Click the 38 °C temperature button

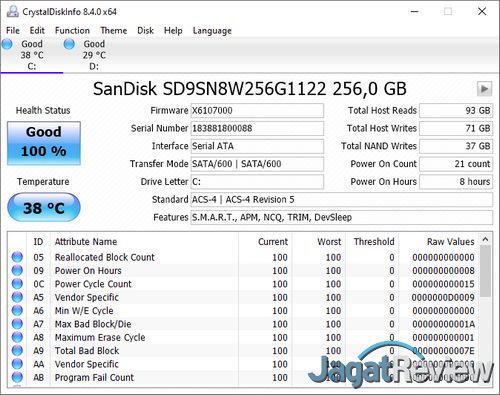44,207
